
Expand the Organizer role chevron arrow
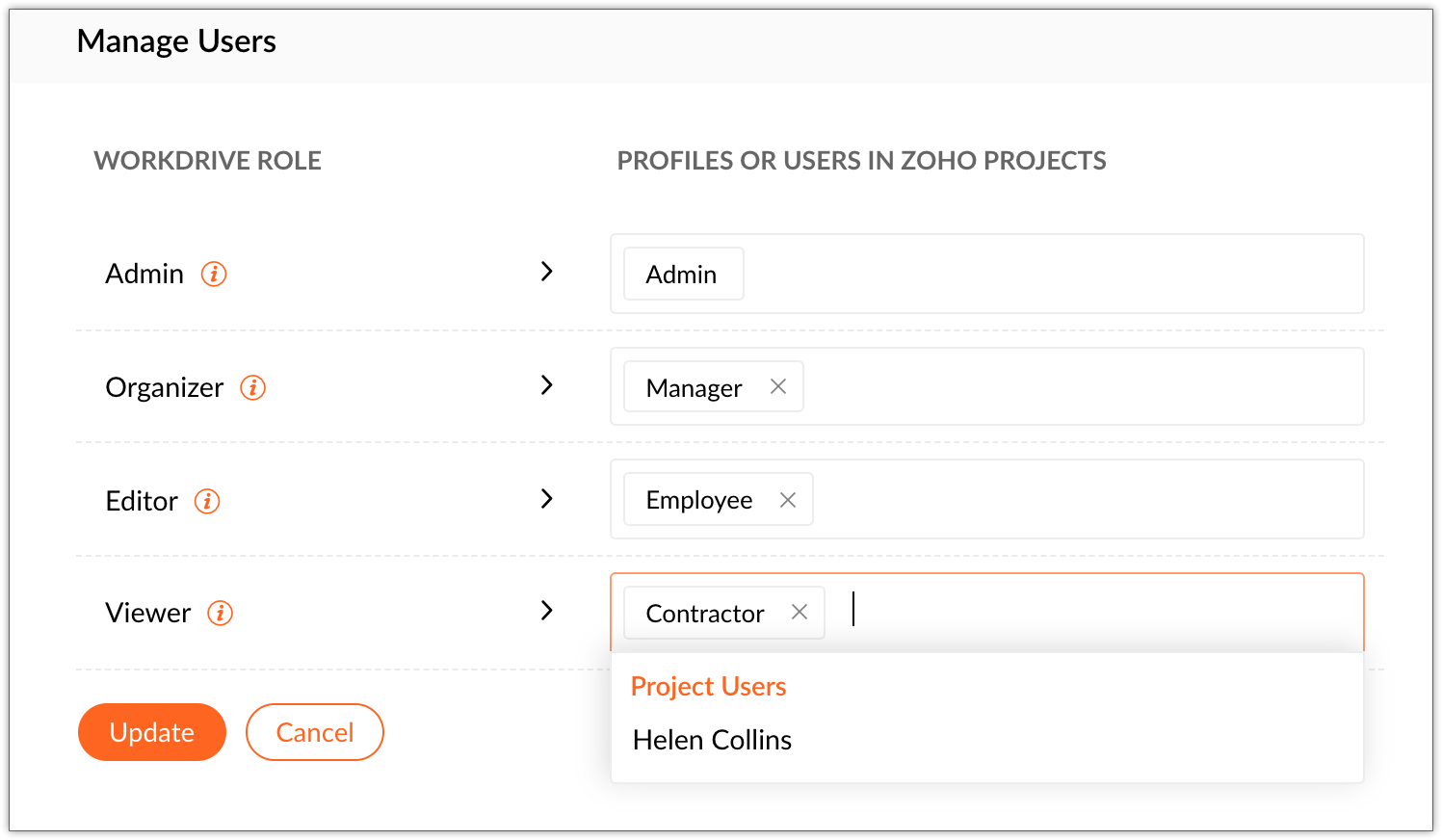pos(547,385)
